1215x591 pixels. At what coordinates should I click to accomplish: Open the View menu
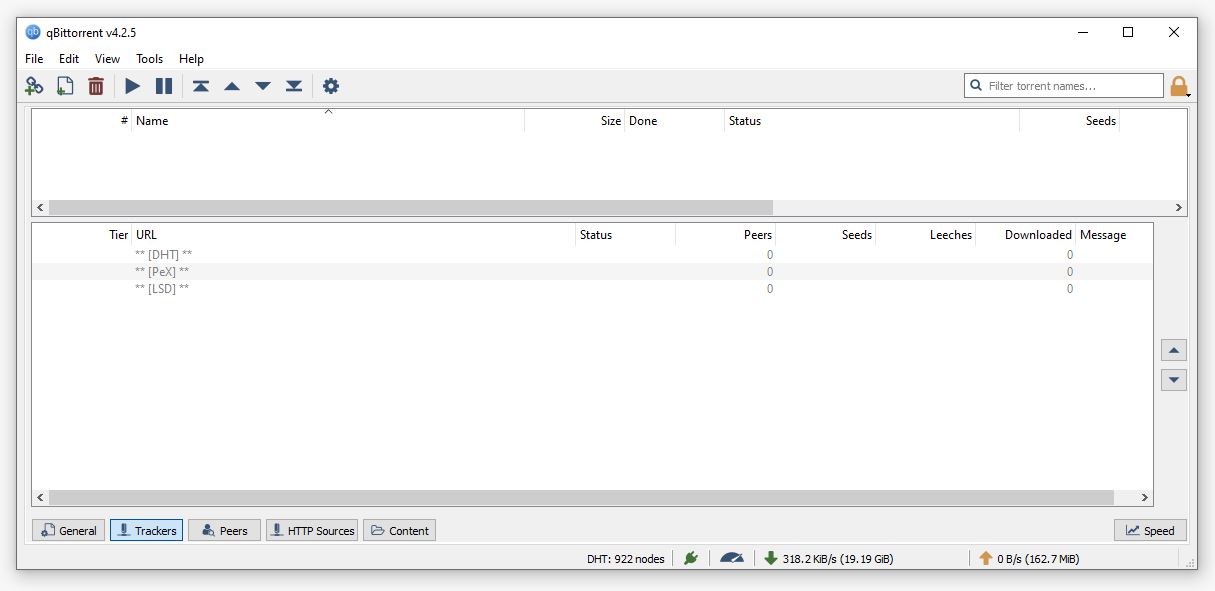pos(107,59)
